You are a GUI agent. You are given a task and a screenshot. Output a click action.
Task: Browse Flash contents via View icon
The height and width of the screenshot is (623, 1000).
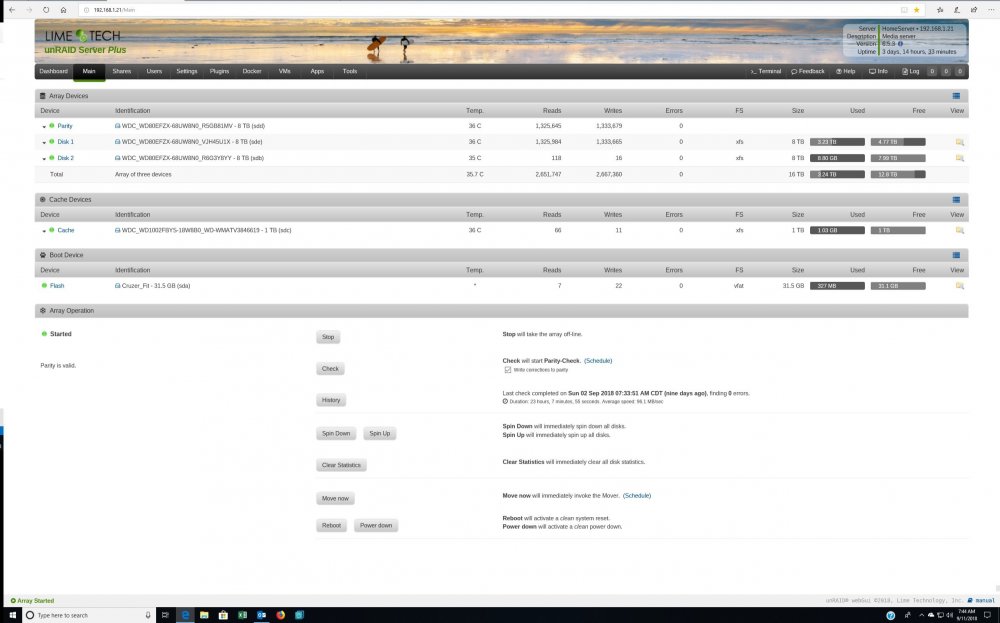pyautogui.click(x=959, y=286)
